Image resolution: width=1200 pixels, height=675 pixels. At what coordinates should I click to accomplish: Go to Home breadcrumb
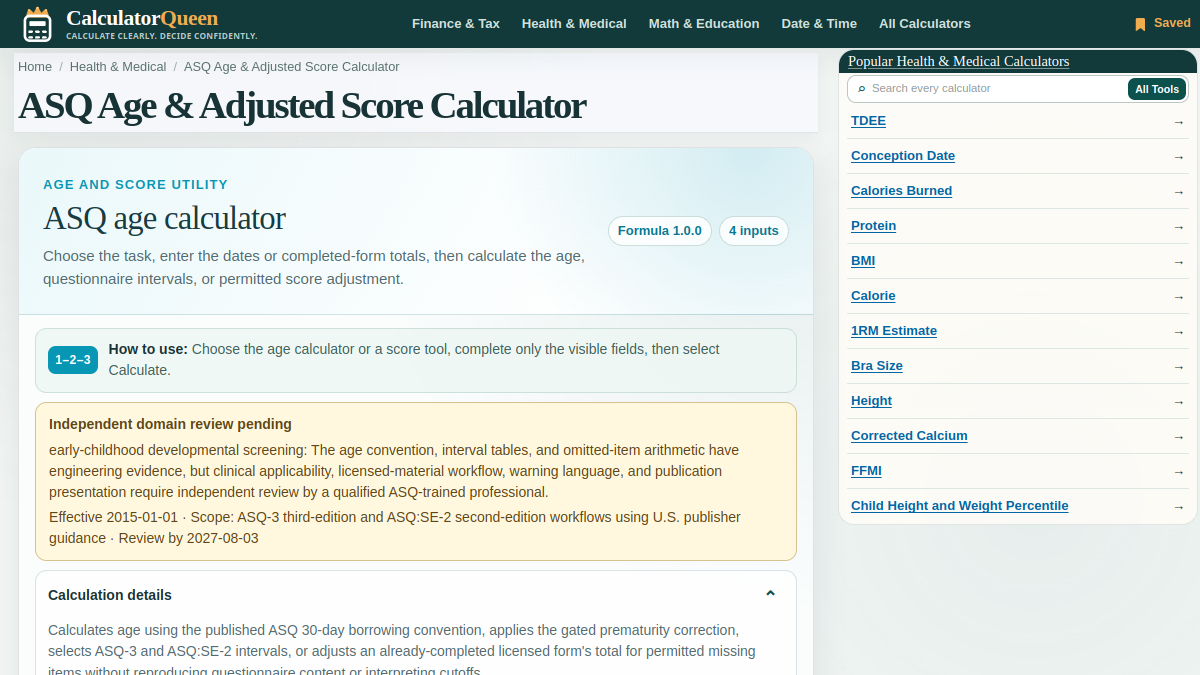35,67
